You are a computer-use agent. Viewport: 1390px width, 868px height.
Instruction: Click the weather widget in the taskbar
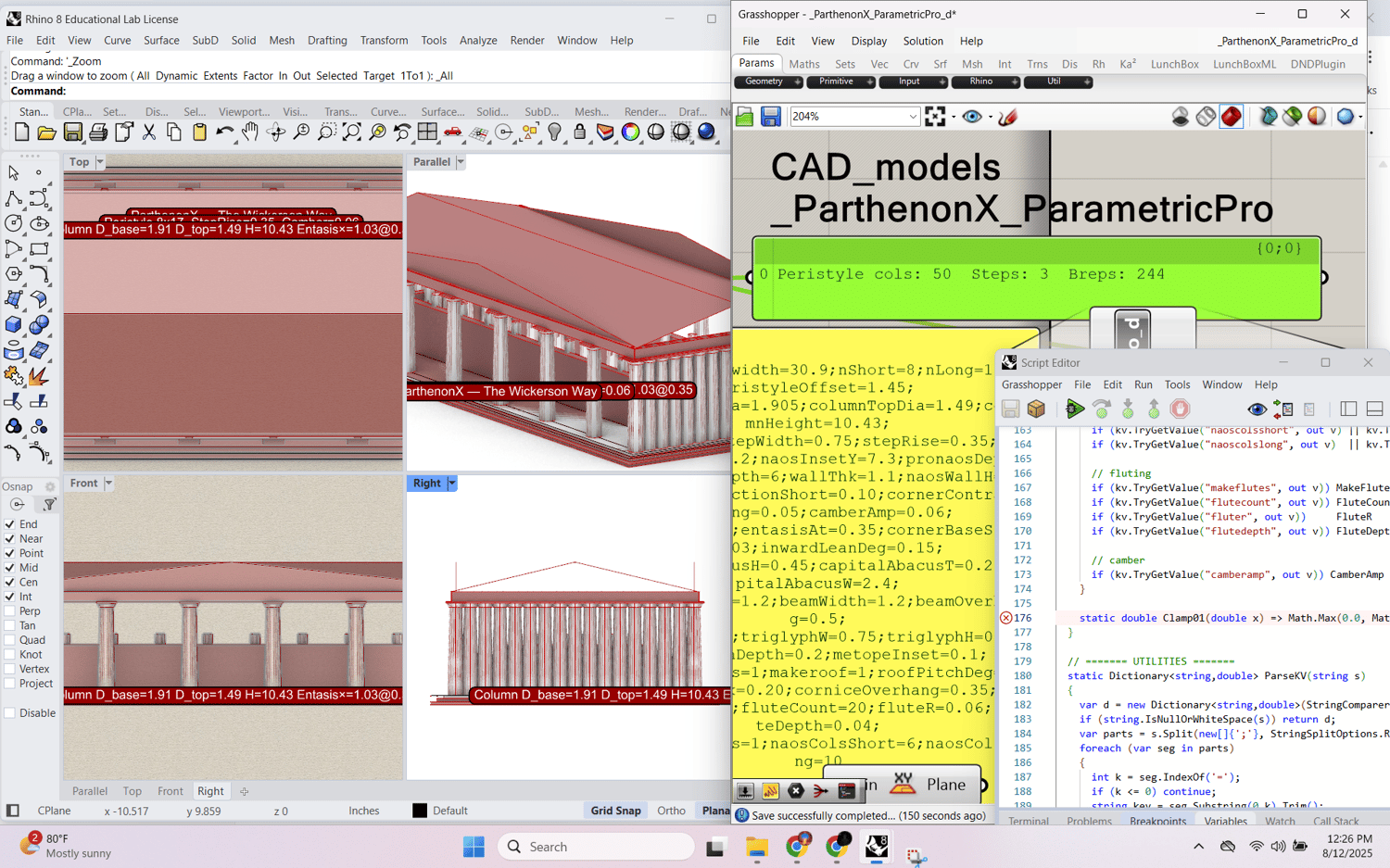tap(65, 847)
